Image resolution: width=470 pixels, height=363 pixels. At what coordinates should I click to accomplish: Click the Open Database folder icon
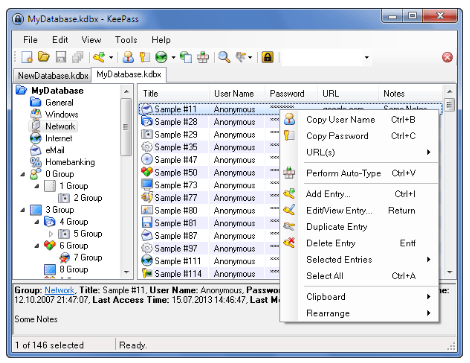pyautogui.click(x=44, y=57)
